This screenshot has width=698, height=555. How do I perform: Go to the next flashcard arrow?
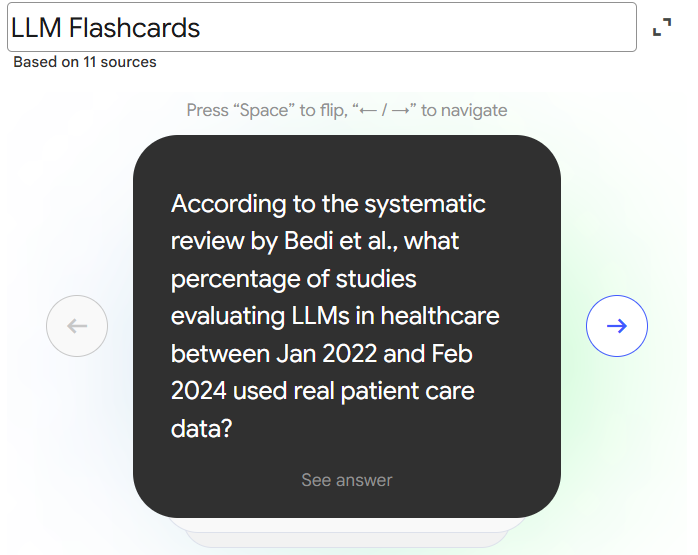point(617,326)
